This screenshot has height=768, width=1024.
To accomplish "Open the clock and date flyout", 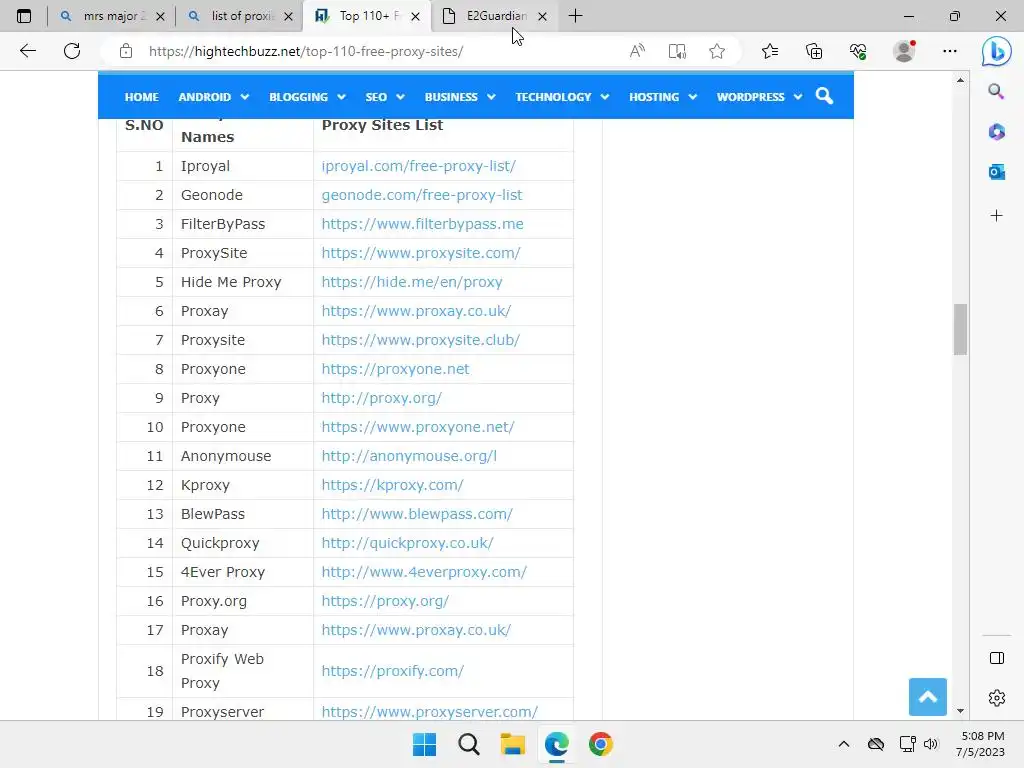I will (982, 744).
